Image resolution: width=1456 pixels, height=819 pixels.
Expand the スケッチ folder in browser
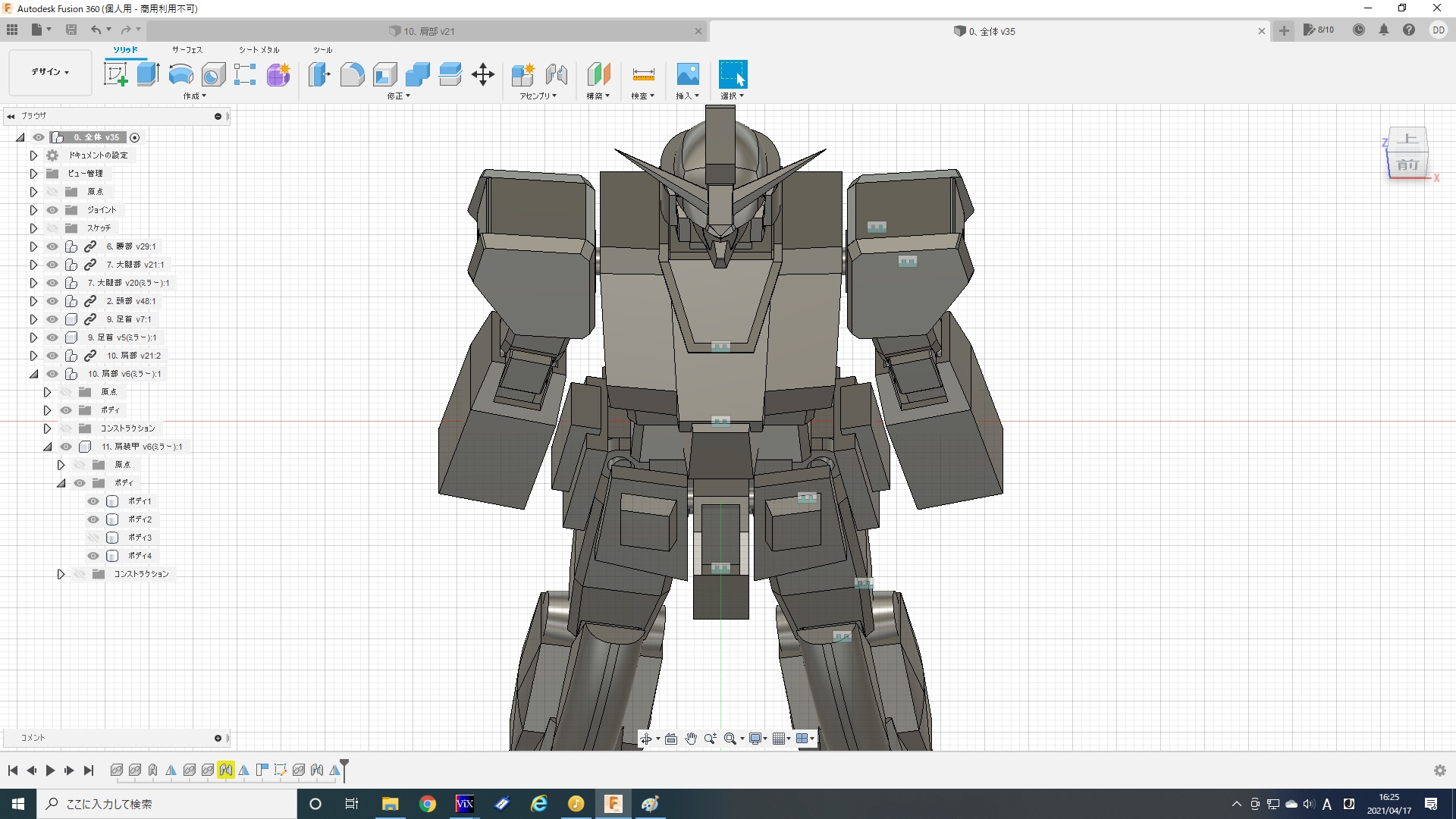click(x=33, y=228)
